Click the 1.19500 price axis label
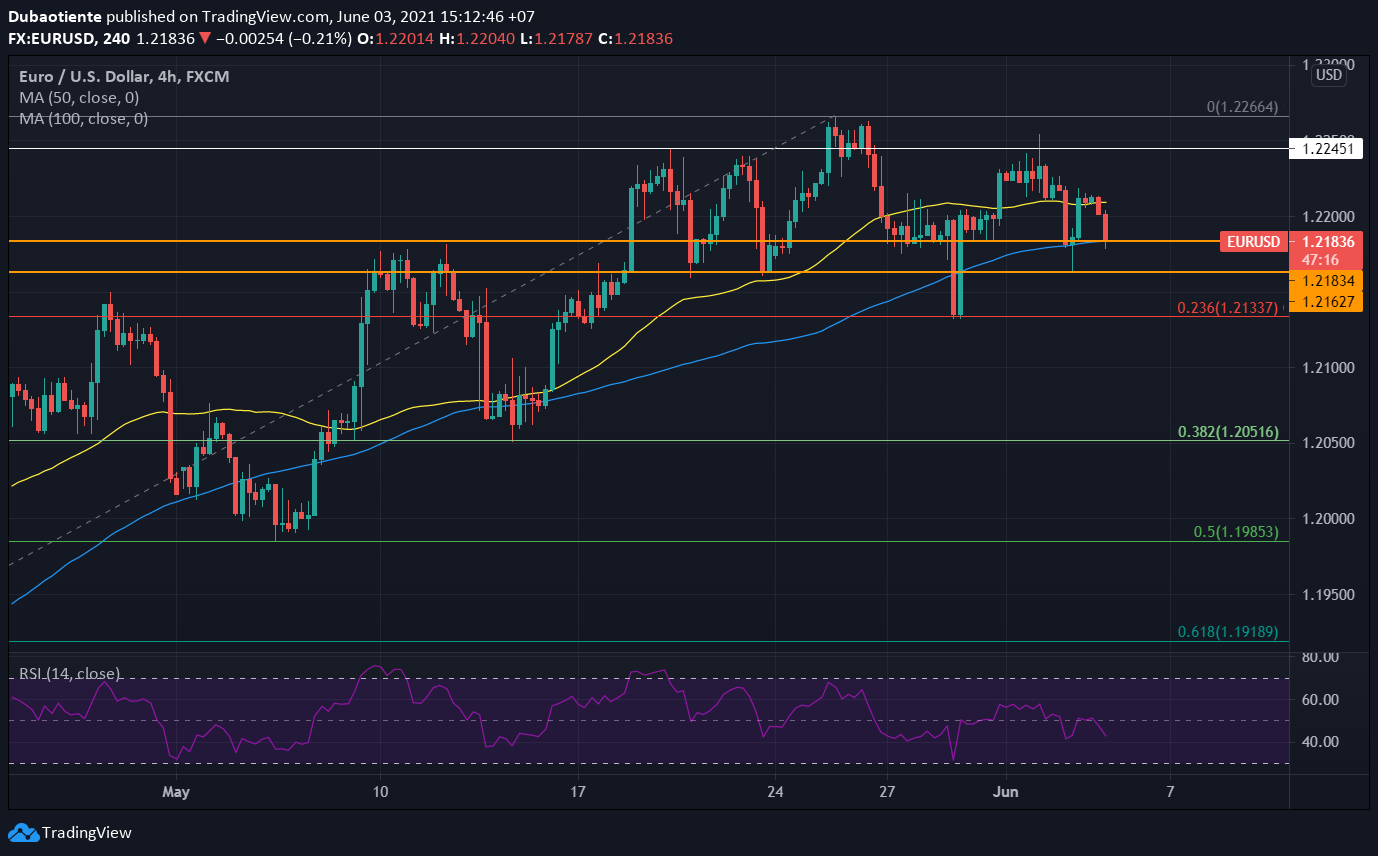1378x856 pixels. (x=1326, y=595)
